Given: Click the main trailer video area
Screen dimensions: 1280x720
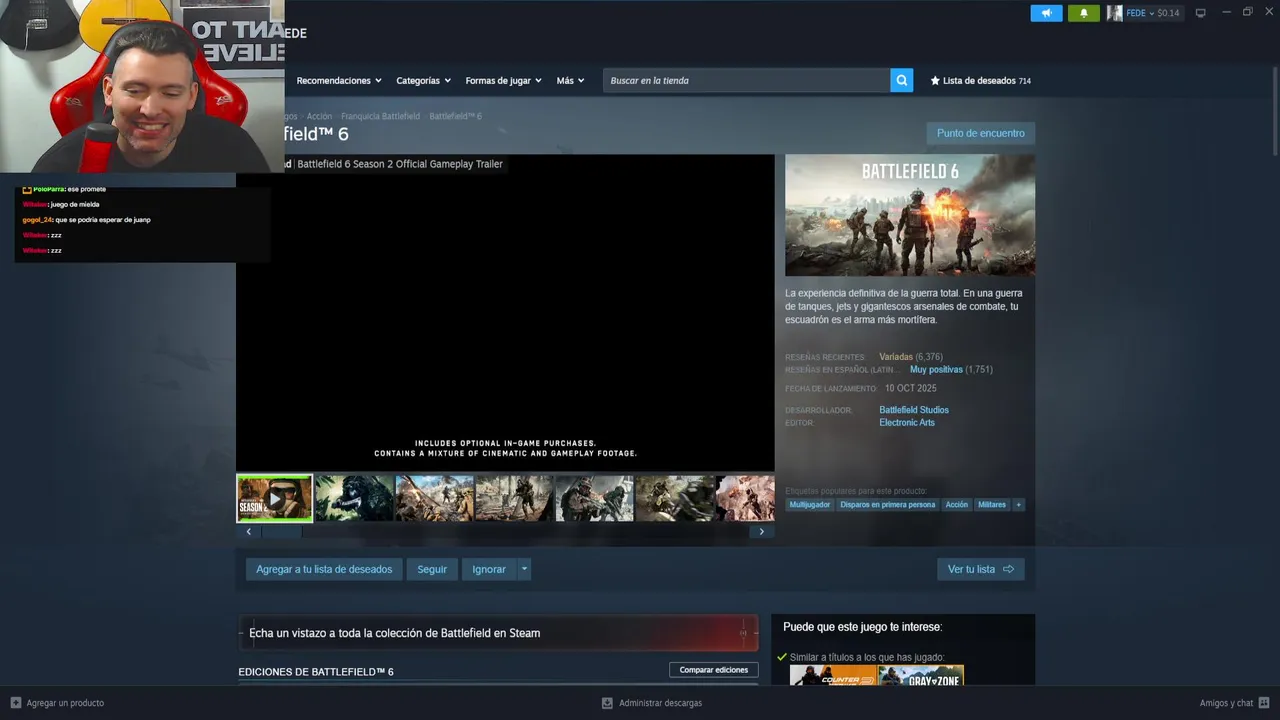Looking at the screenshot, I should pos(505,313).
